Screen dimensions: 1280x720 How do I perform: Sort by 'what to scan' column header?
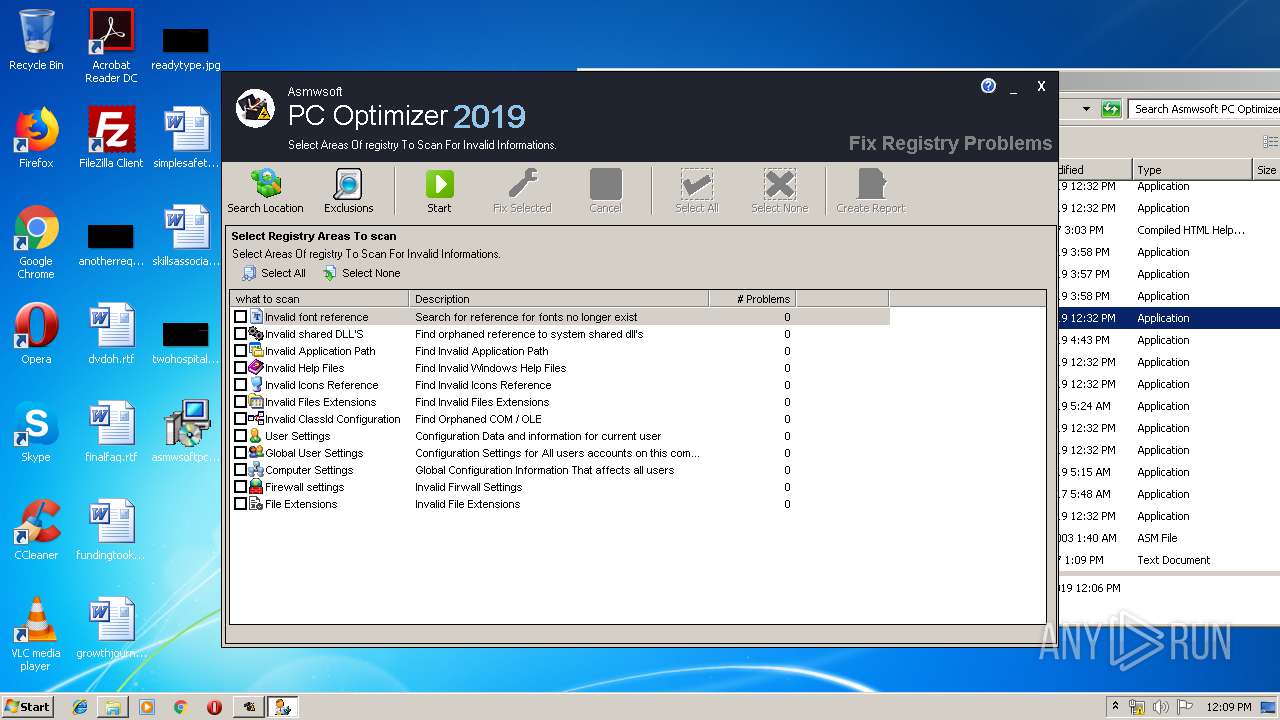[319, 299]
